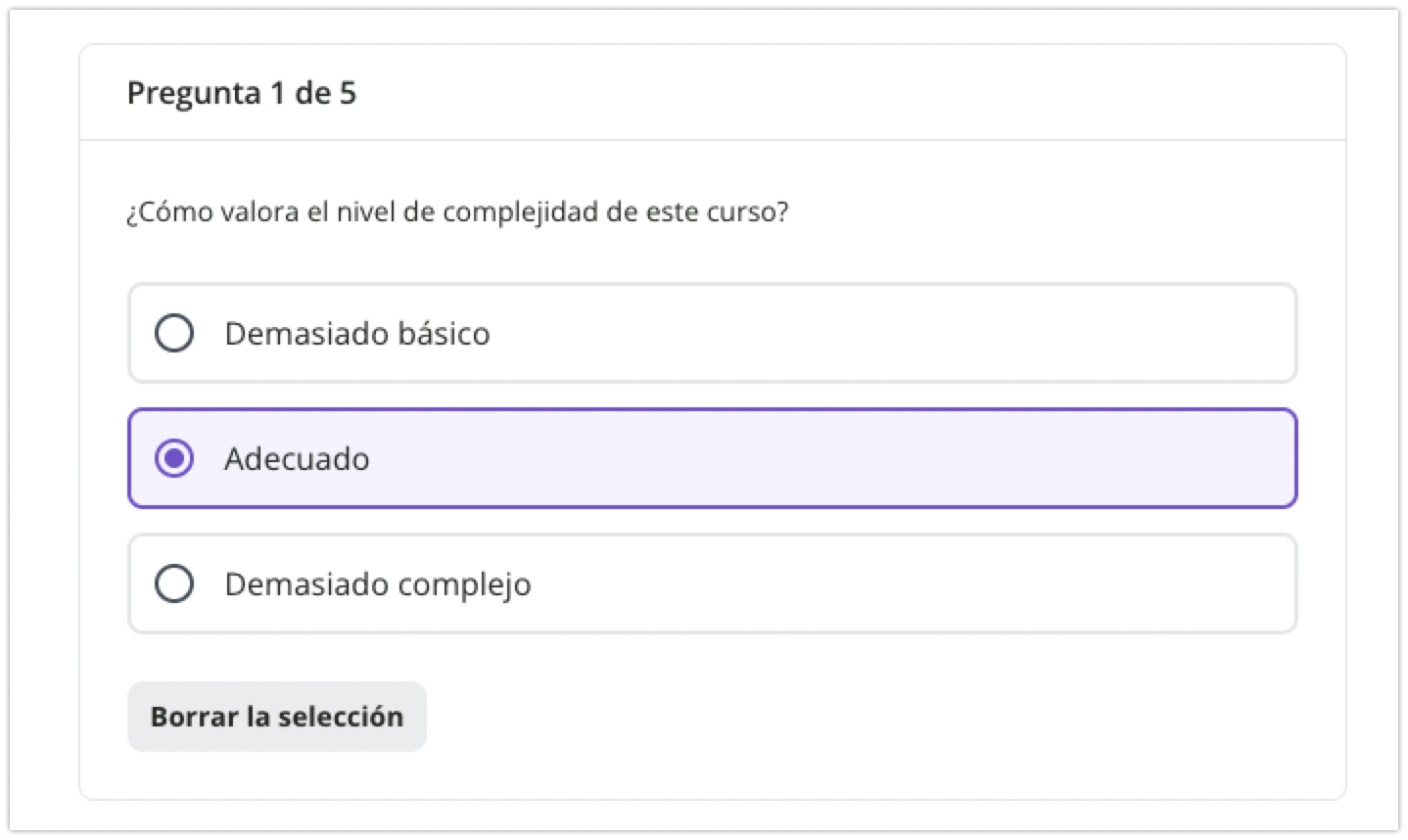
Task: Deselect the current answer using Borrar la selección
Action: 277,716
